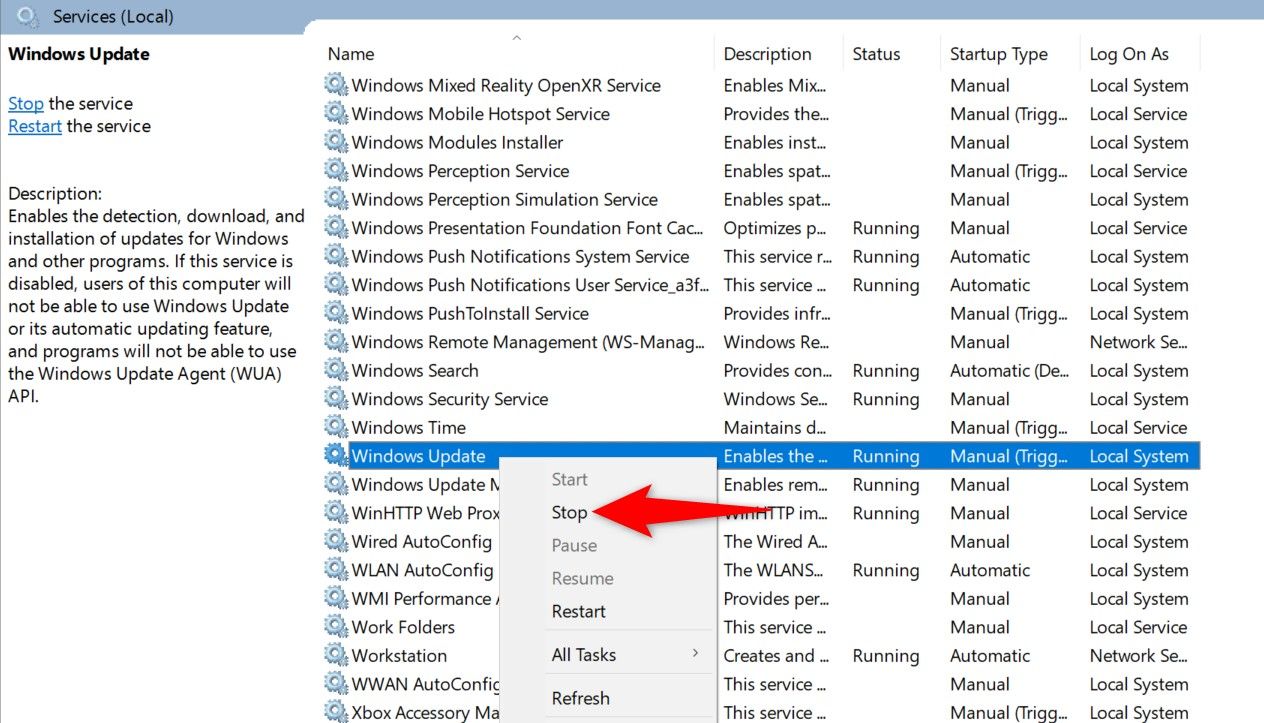Choose Refresh in the context menu
The height and width of the screenshot is (723, 1264).
580,698
